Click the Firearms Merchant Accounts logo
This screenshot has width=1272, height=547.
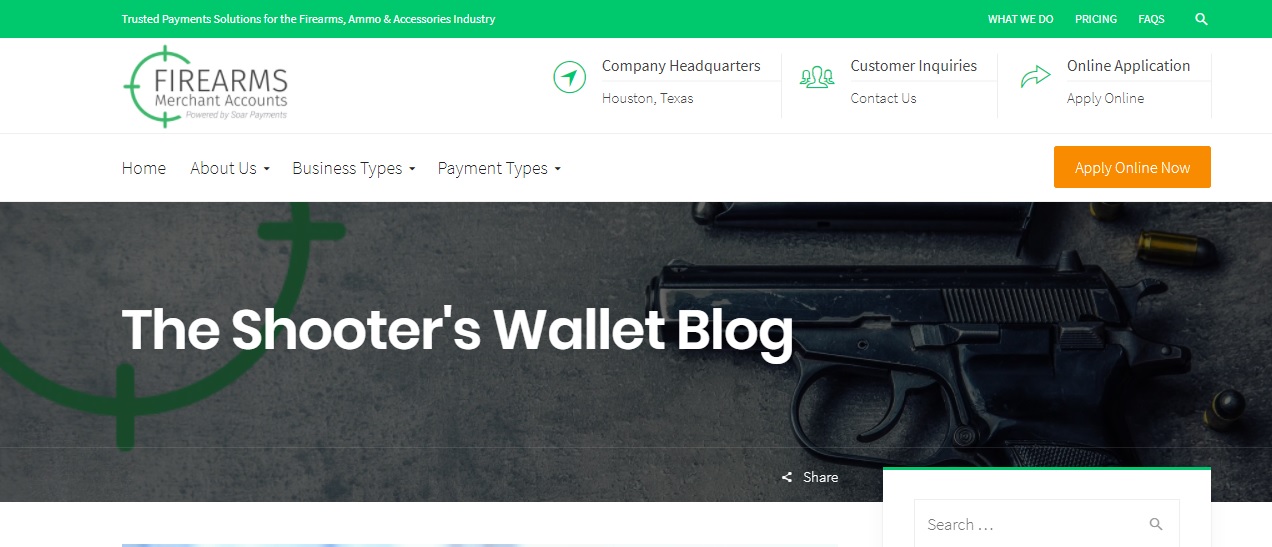click(206, 86)
